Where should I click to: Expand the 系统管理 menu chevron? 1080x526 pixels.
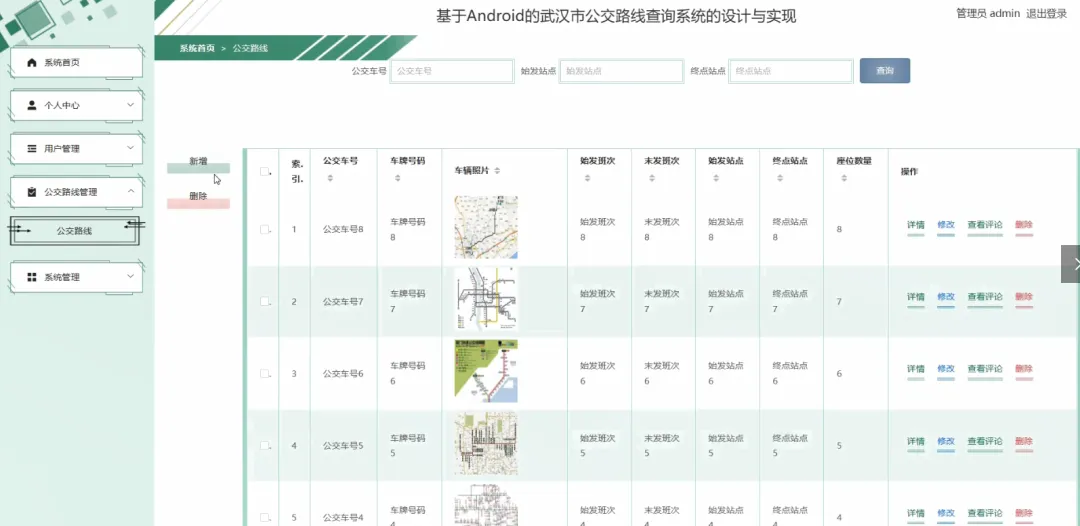pos(131,276)
